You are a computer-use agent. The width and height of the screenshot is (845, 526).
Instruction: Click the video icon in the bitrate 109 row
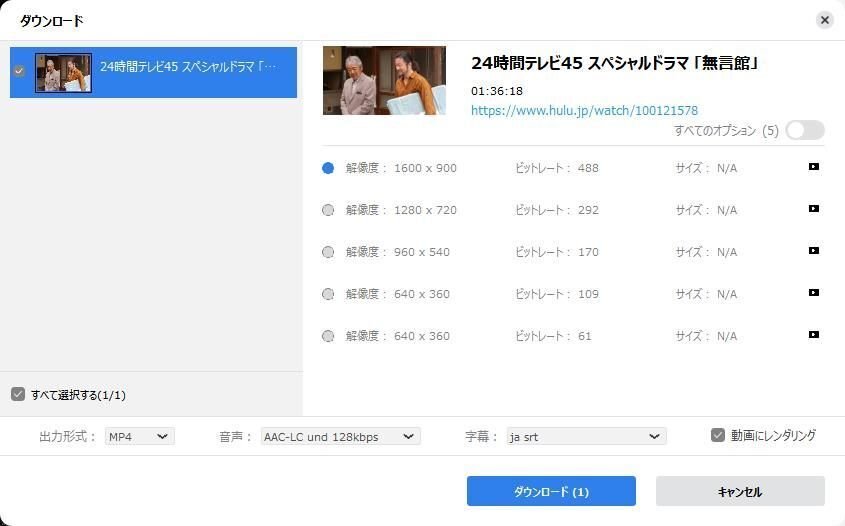pyautogui.click(x=814, y=293)
